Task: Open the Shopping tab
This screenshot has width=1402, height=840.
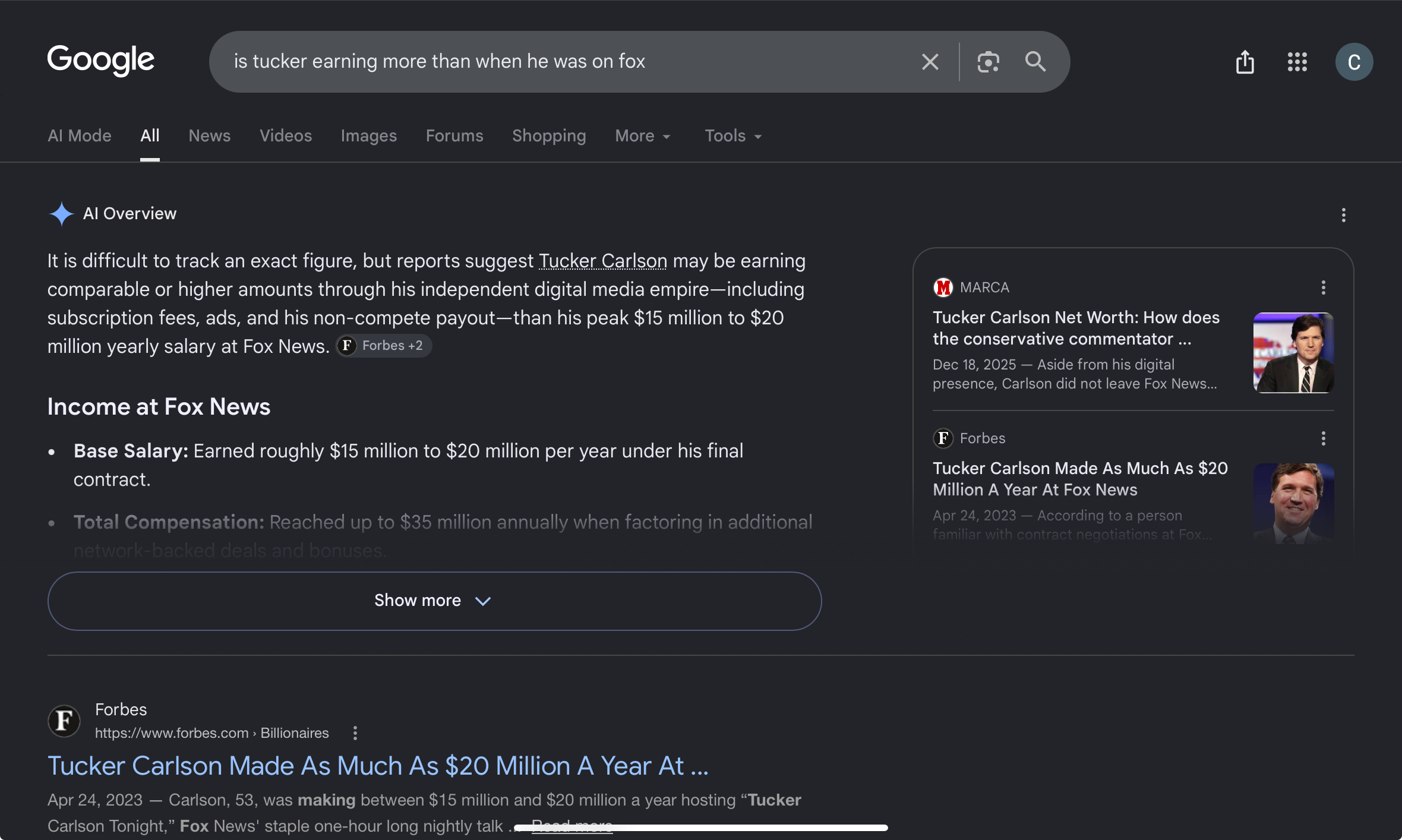Action: [549, 135]
